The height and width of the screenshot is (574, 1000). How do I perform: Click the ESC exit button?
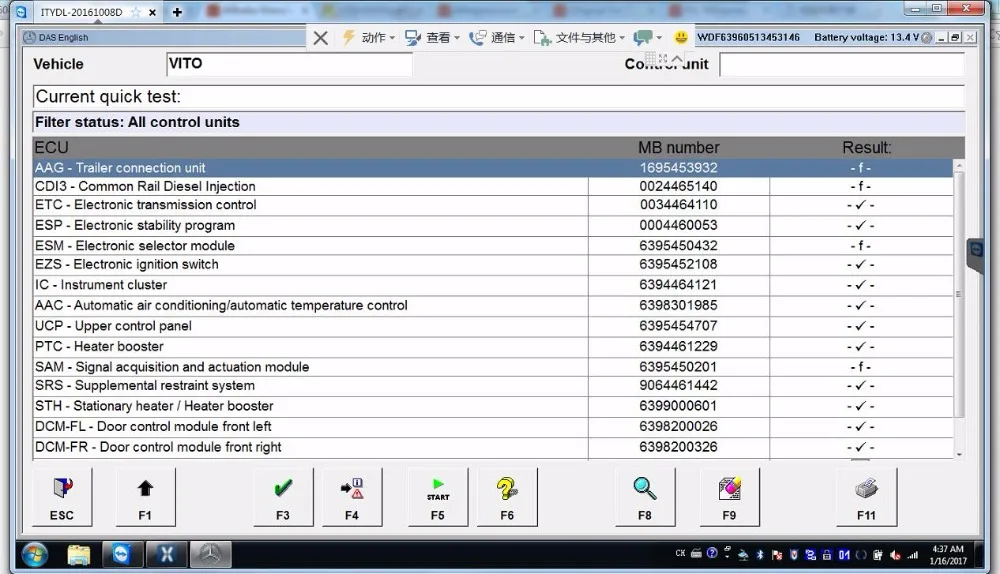point(62,497)
